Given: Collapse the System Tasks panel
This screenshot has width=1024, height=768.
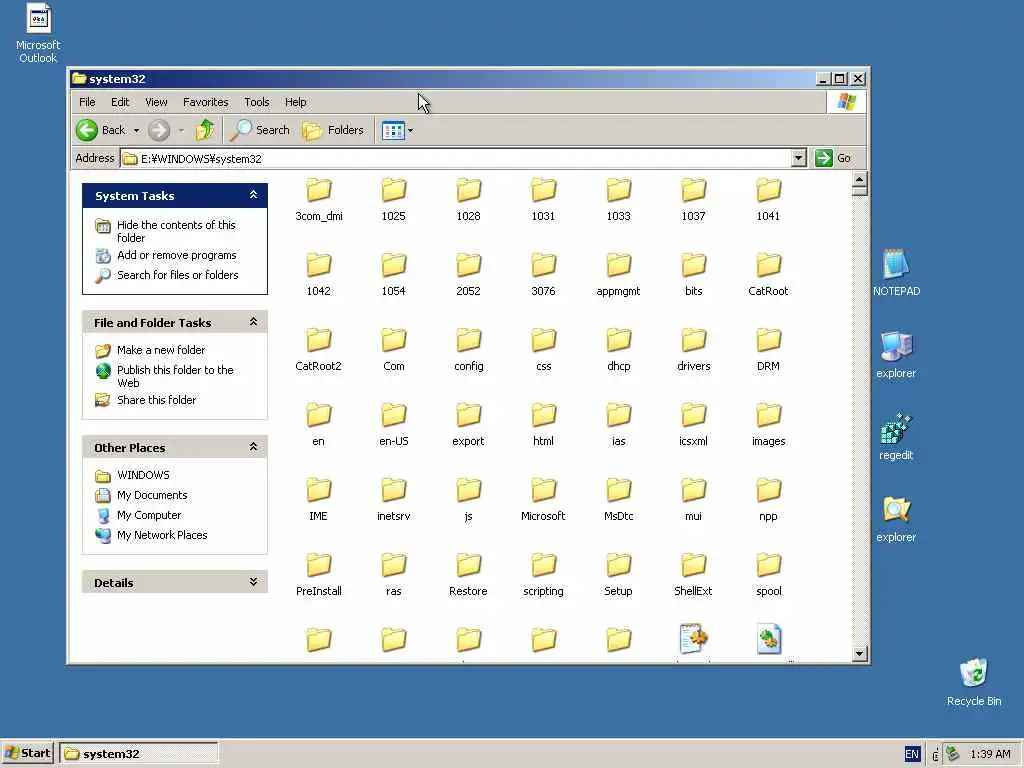Looking at the screenshot, I should point(253,195).
